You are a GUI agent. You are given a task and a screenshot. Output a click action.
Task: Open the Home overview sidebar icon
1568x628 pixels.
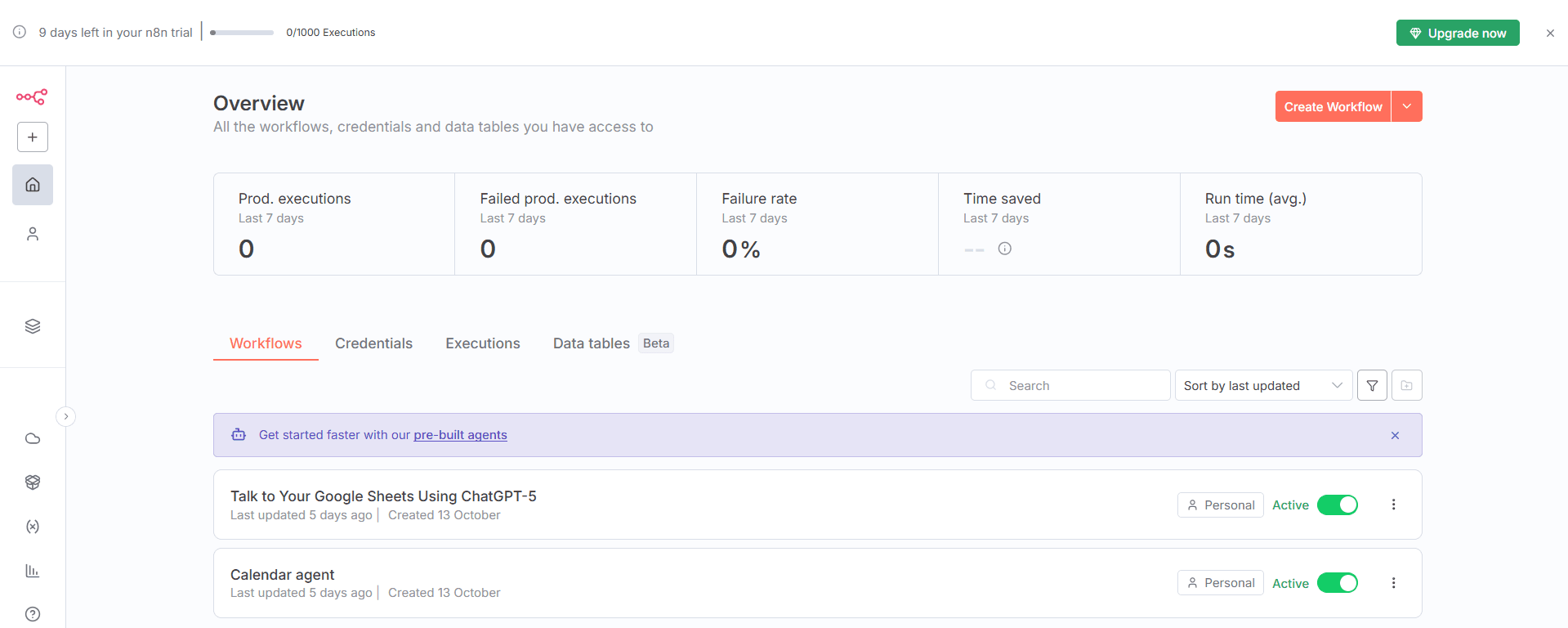tap(33, 185)
